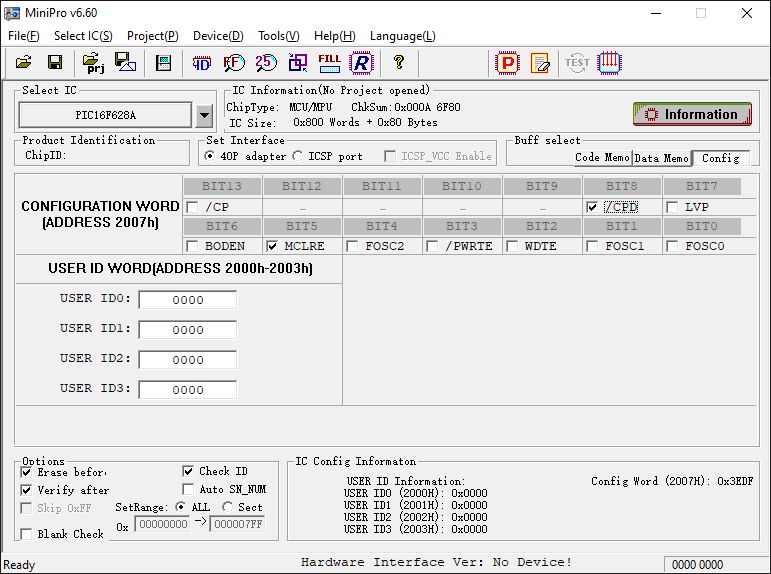
Task: Switch to the Code Memo tab
Action: [x=602, y=158]
